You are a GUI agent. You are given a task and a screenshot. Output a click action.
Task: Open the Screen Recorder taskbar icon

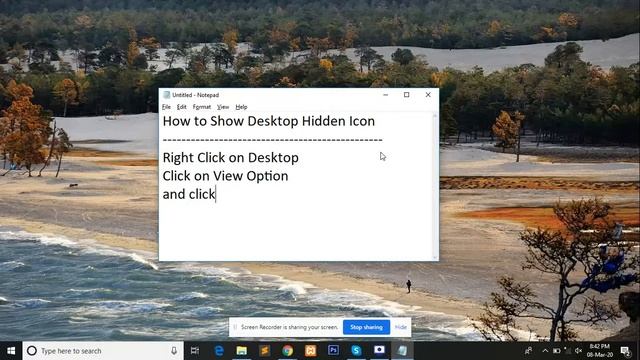click(379, 350)
